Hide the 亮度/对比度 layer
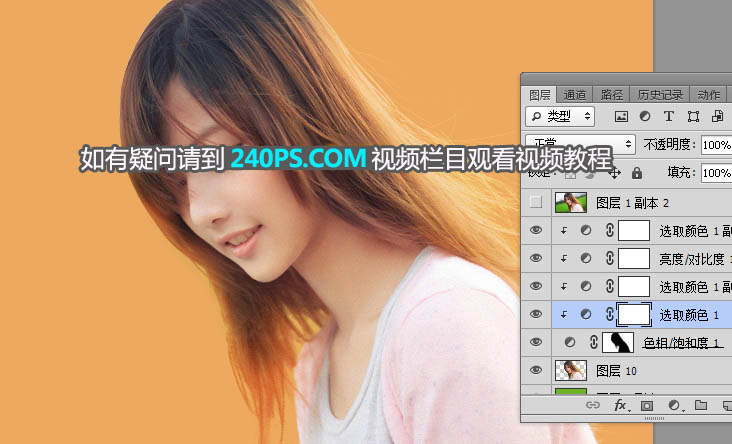Screen dimensions: 732x444 536,258
